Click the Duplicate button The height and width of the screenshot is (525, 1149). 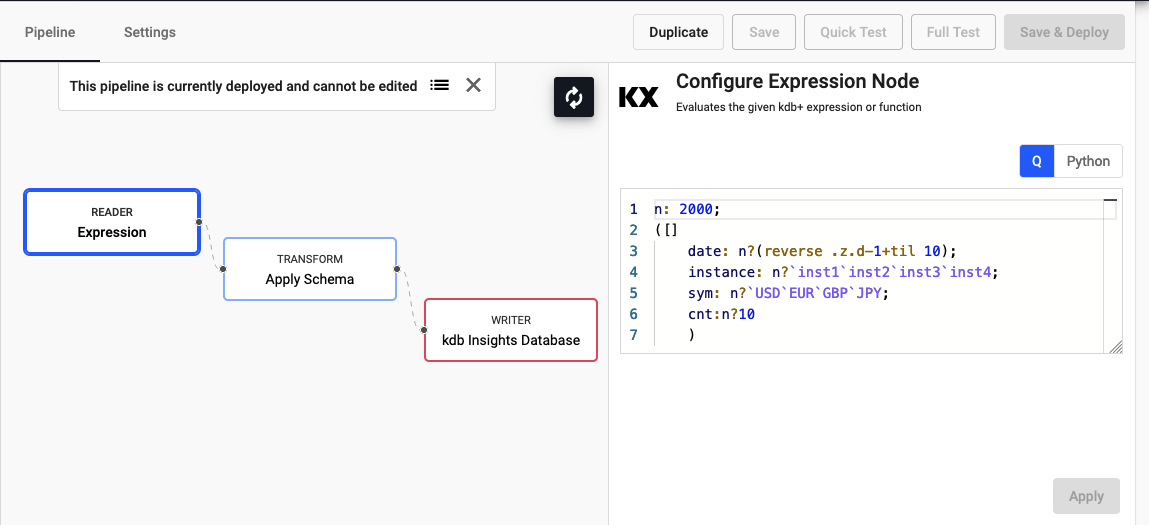679,32
